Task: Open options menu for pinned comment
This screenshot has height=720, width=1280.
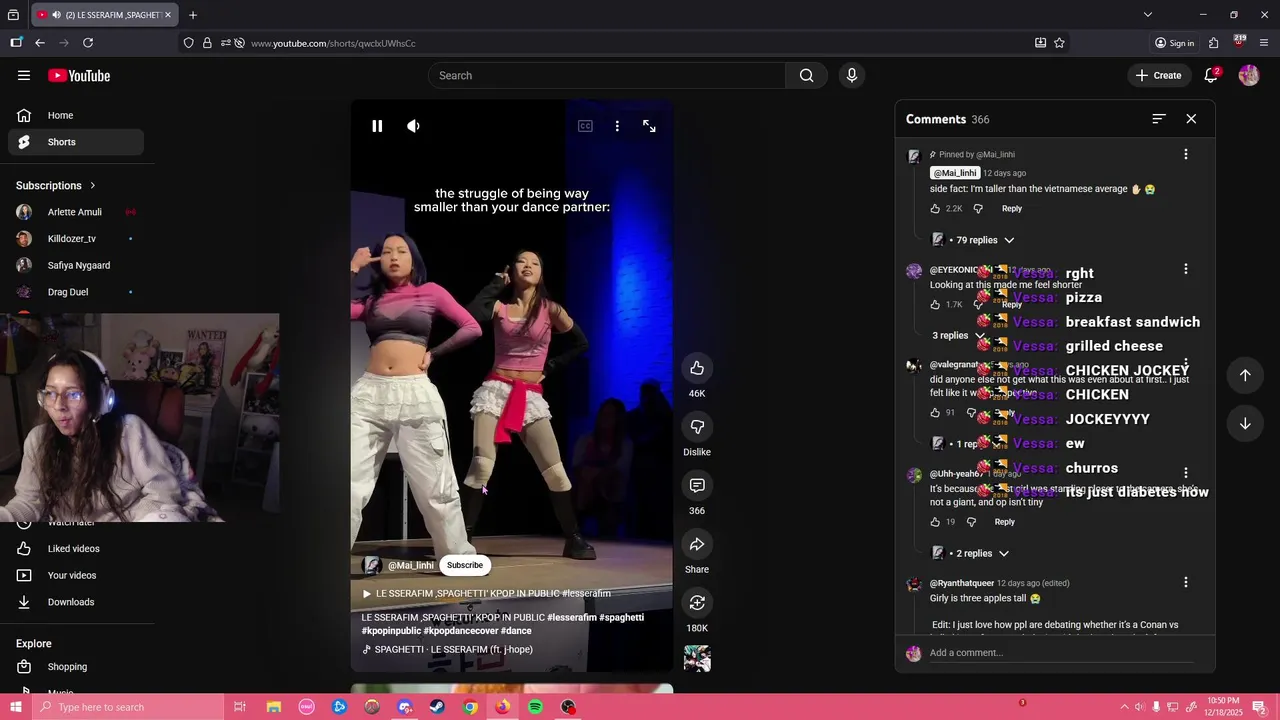Action: click(1185, 155)
